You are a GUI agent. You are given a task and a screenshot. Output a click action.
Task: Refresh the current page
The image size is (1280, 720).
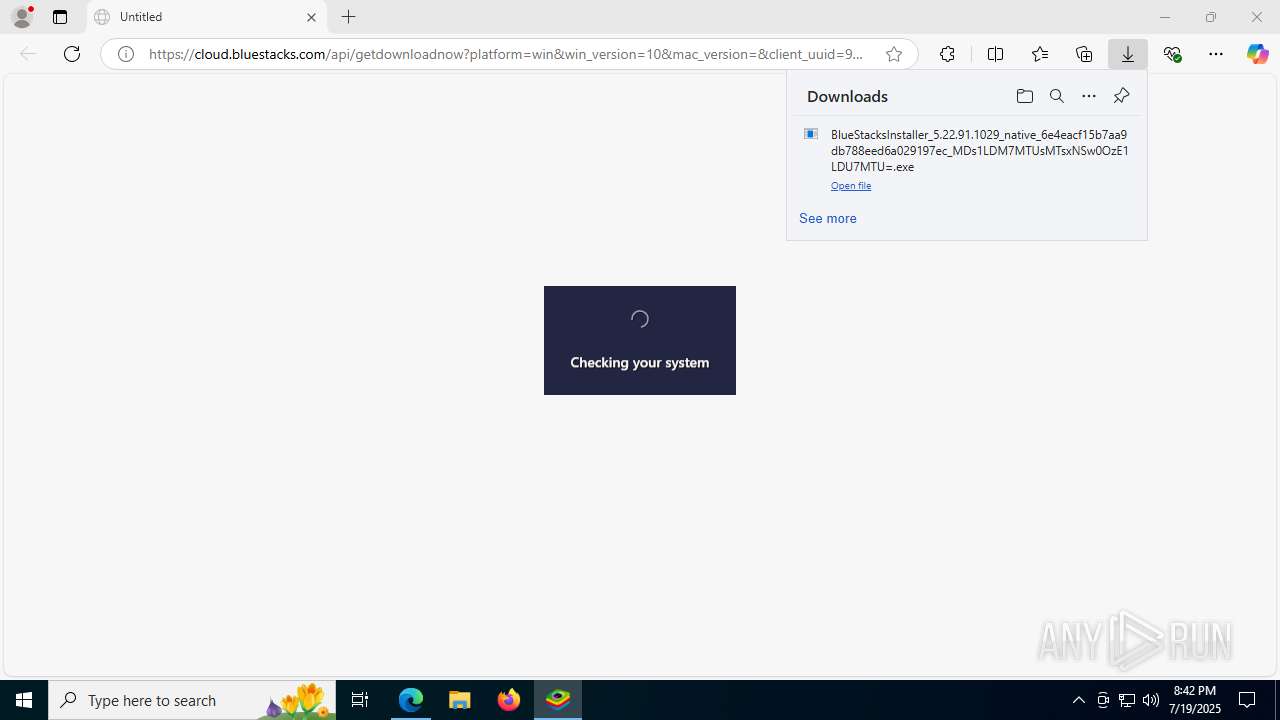(72, 54)
